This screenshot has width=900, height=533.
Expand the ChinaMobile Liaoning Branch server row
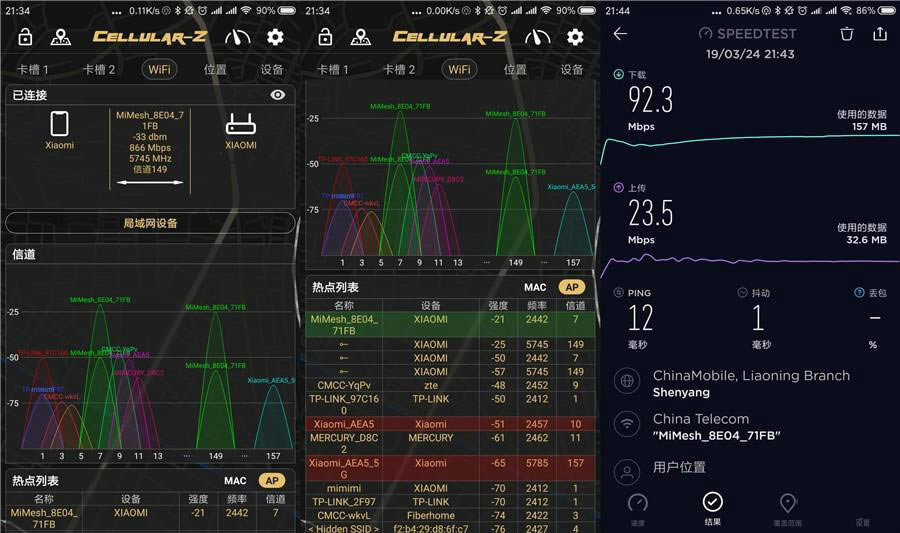point(750,384)
